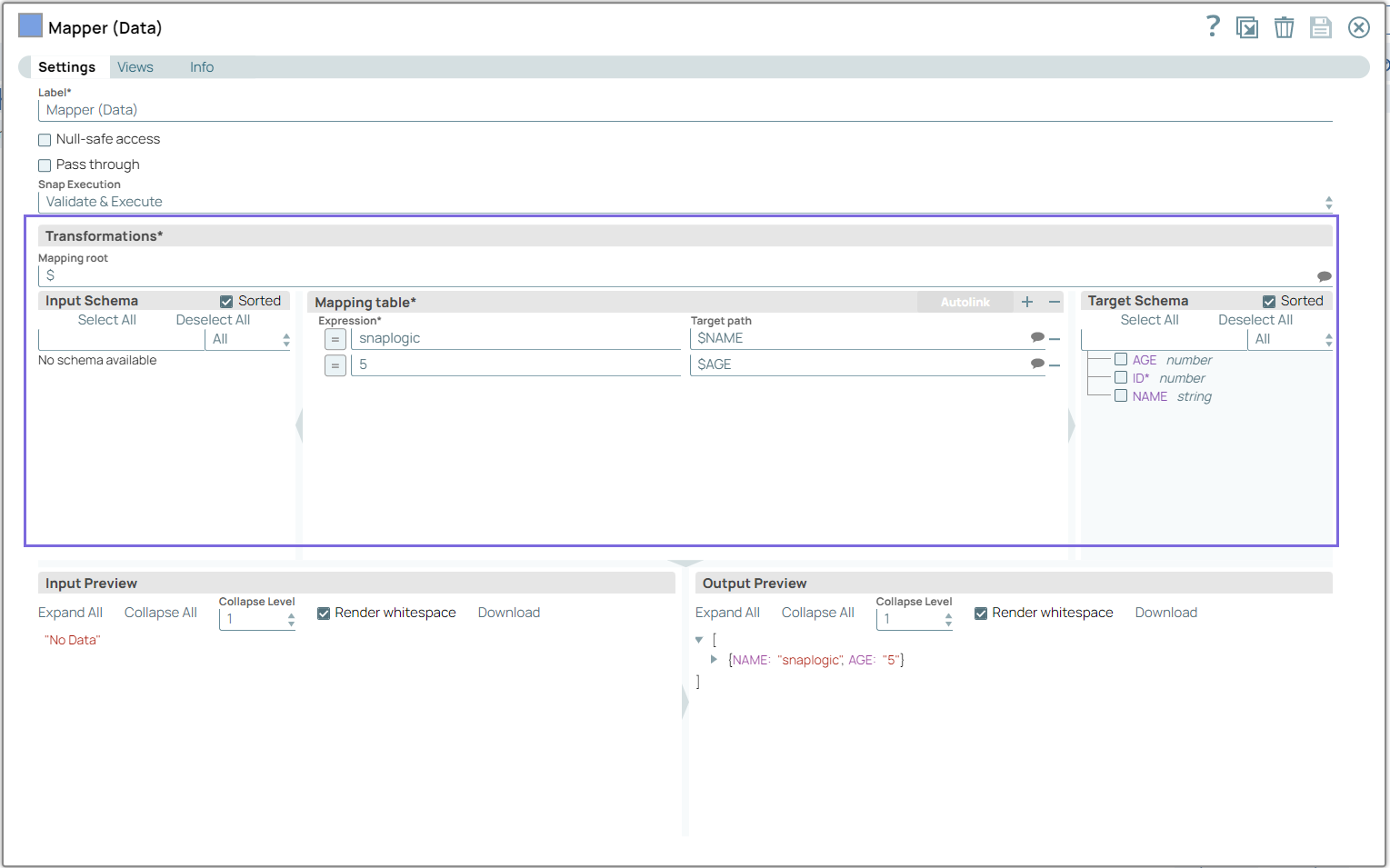Switch to the Info tab

pos(202,67)
